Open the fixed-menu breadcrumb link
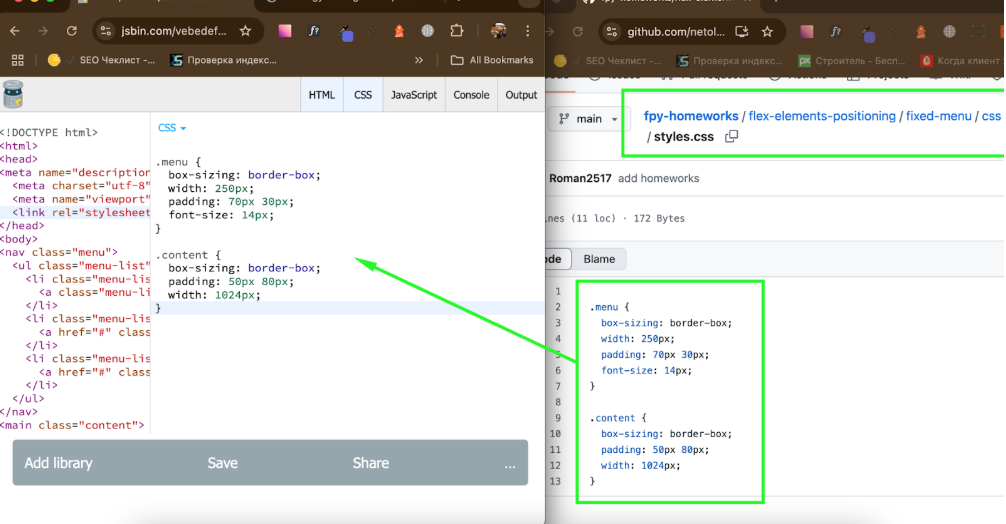This screenshot has height=524, width=1006. [x=939, y=116]
